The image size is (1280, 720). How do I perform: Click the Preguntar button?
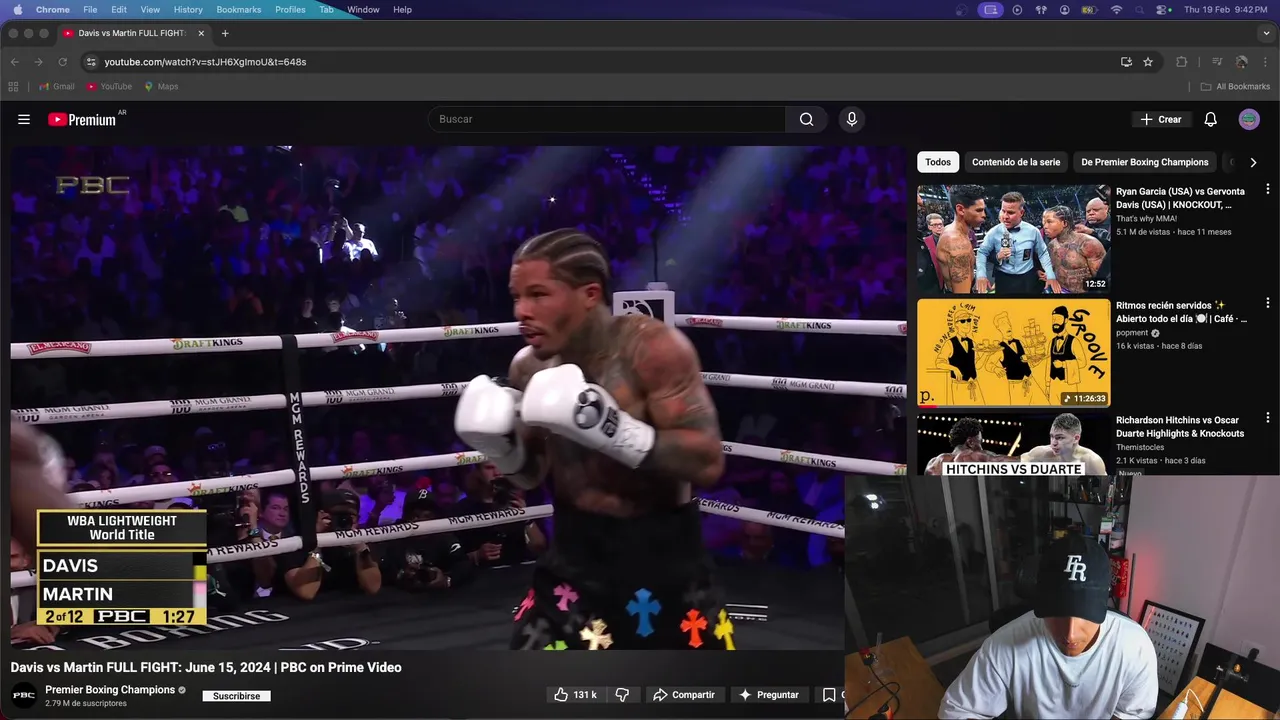pyautogui.click(x=769, y=694)
